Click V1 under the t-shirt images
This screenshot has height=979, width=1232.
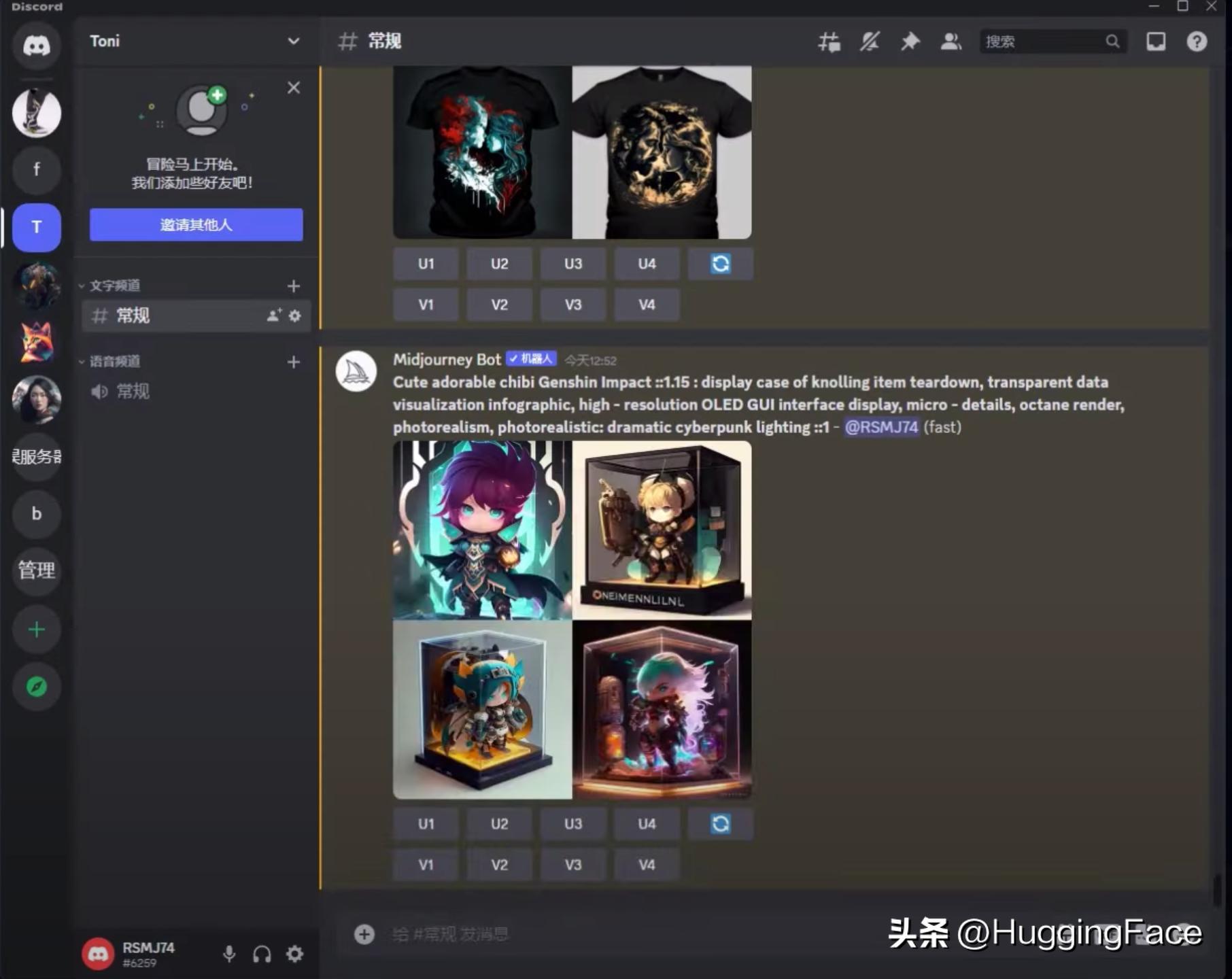click(x=426, y=305)
